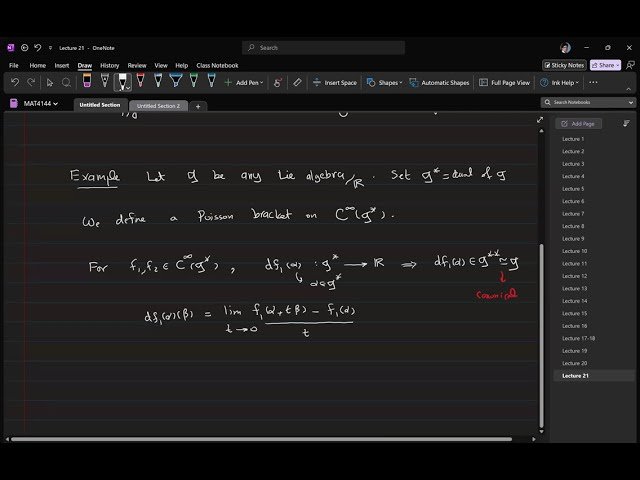This screenshot has height=480, width=640.
Task: Open the View ribbon tab
Action: pyautogui.click(x=161, y=65)
